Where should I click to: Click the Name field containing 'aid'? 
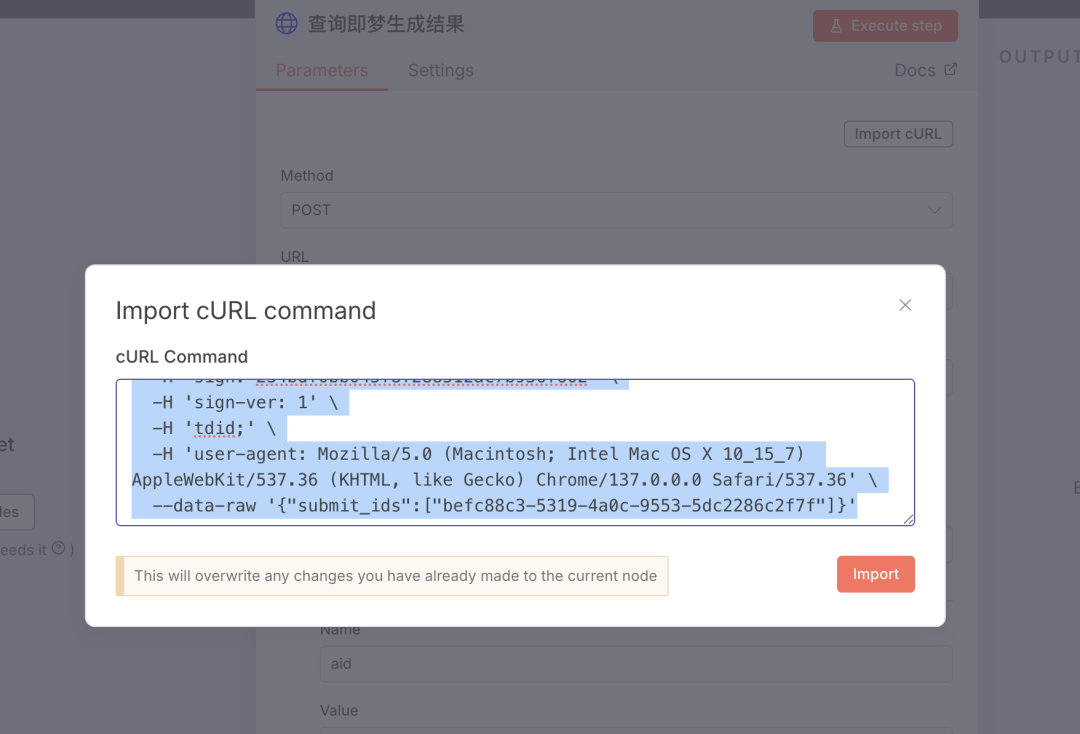(636, 663)
